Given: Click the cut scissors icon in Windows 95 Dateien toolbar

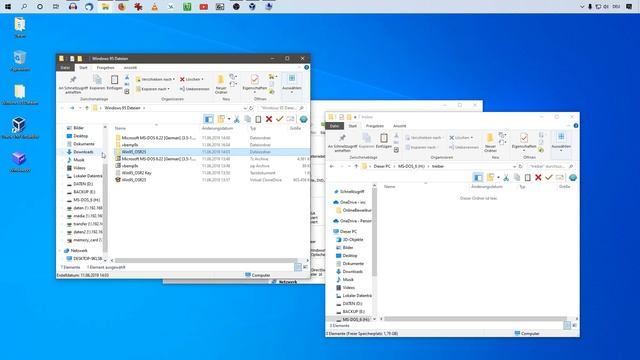Looking at the screenshot, I should coord(237,119).
